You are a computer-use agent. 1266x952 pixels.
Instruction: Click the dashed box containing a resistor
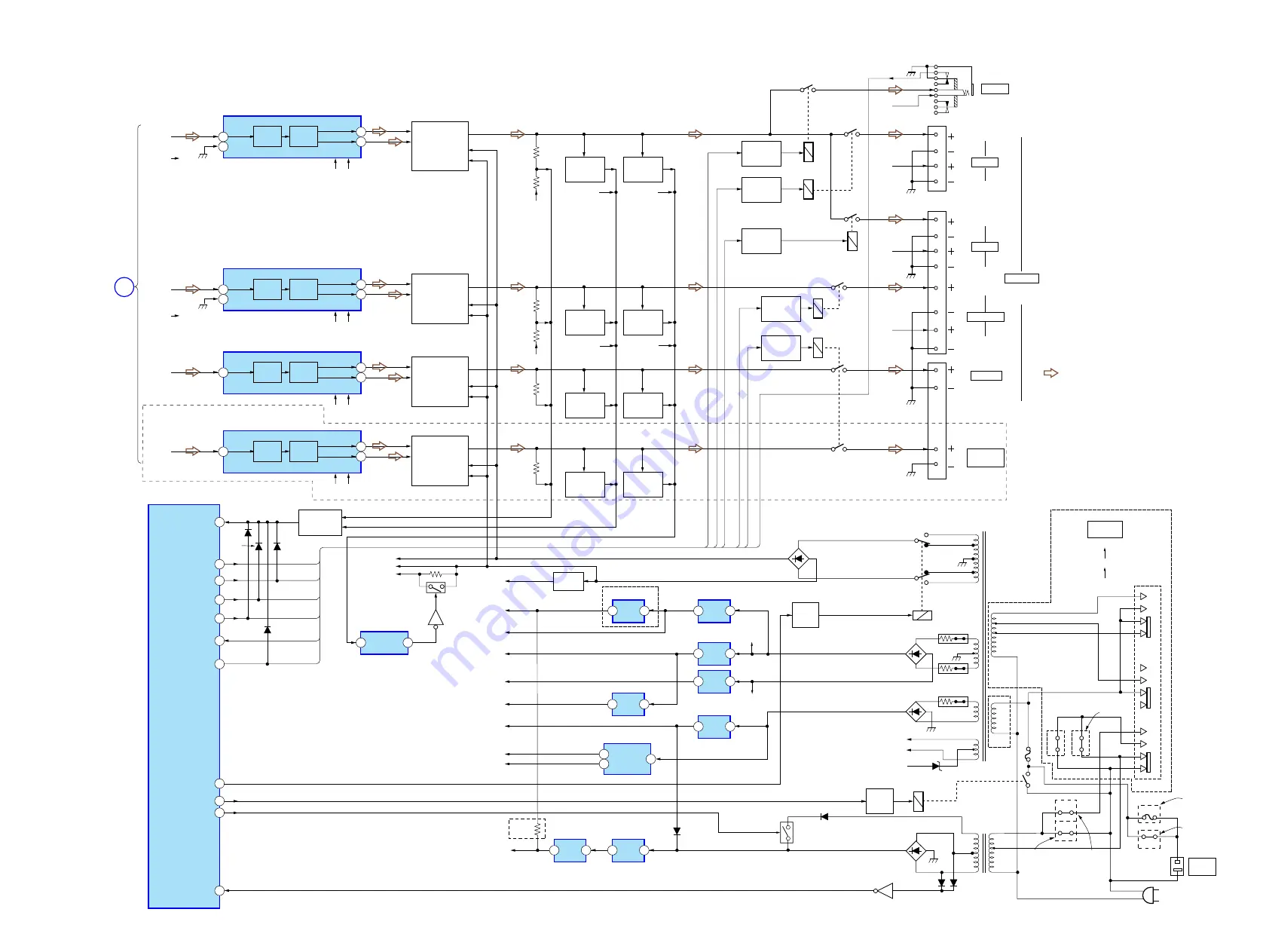click(x=527, y=828)
